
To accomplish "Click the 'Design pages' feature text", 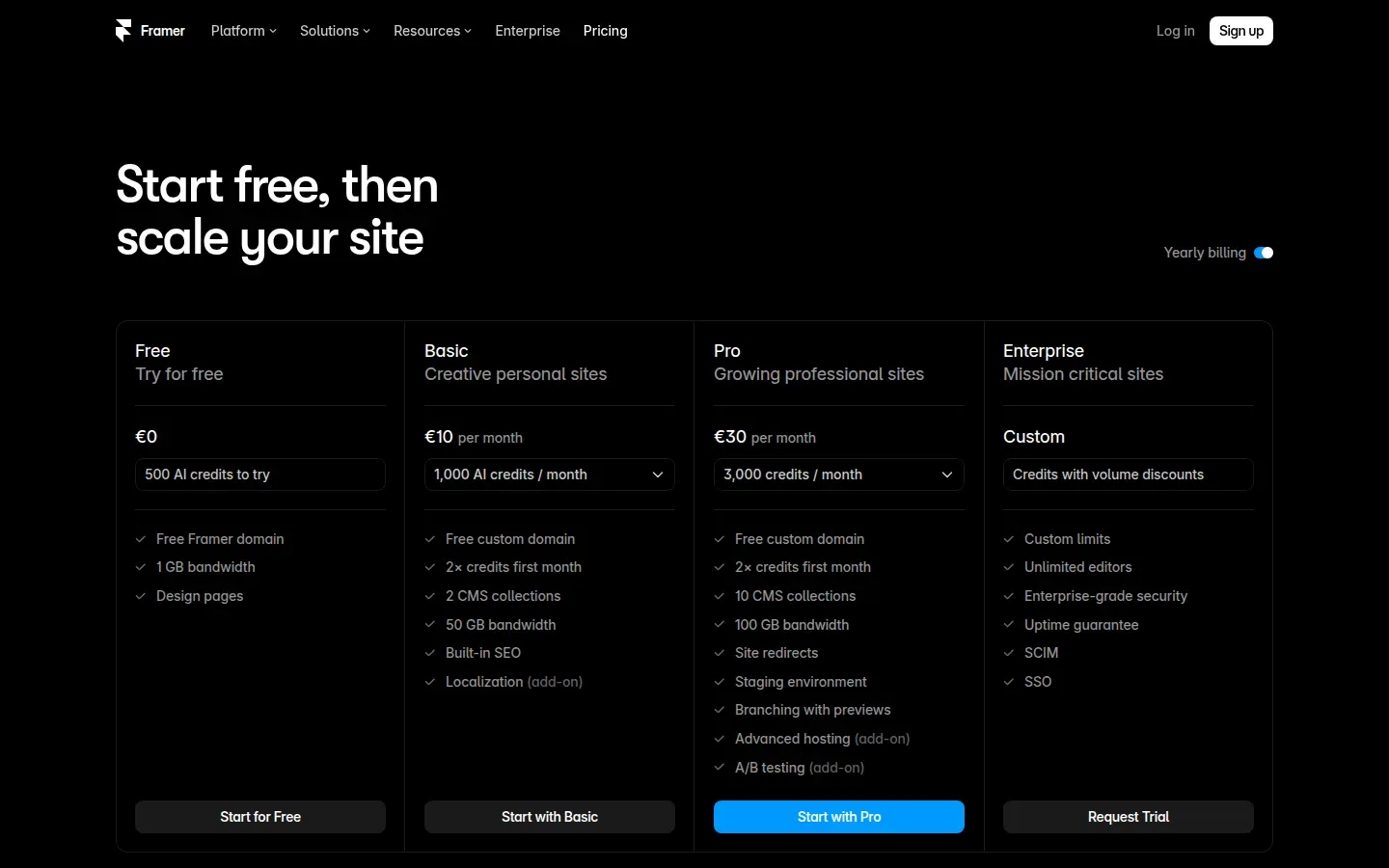I will tap(200, 596).
